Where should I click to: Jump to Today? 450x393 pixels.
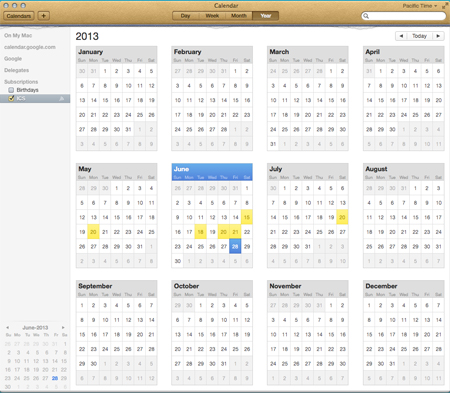tap(419, 36)
